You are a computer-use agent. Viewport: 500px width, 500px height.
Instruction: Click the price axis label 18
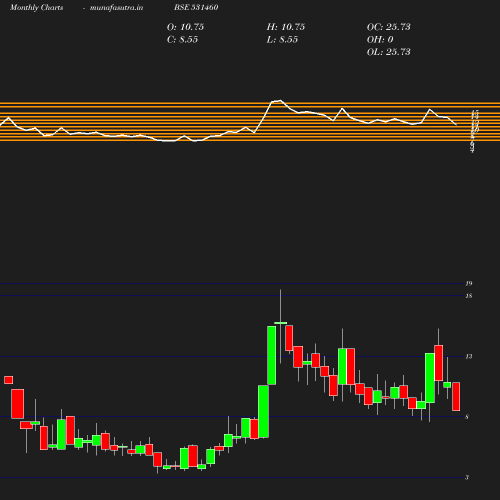(x=469, y=296)
